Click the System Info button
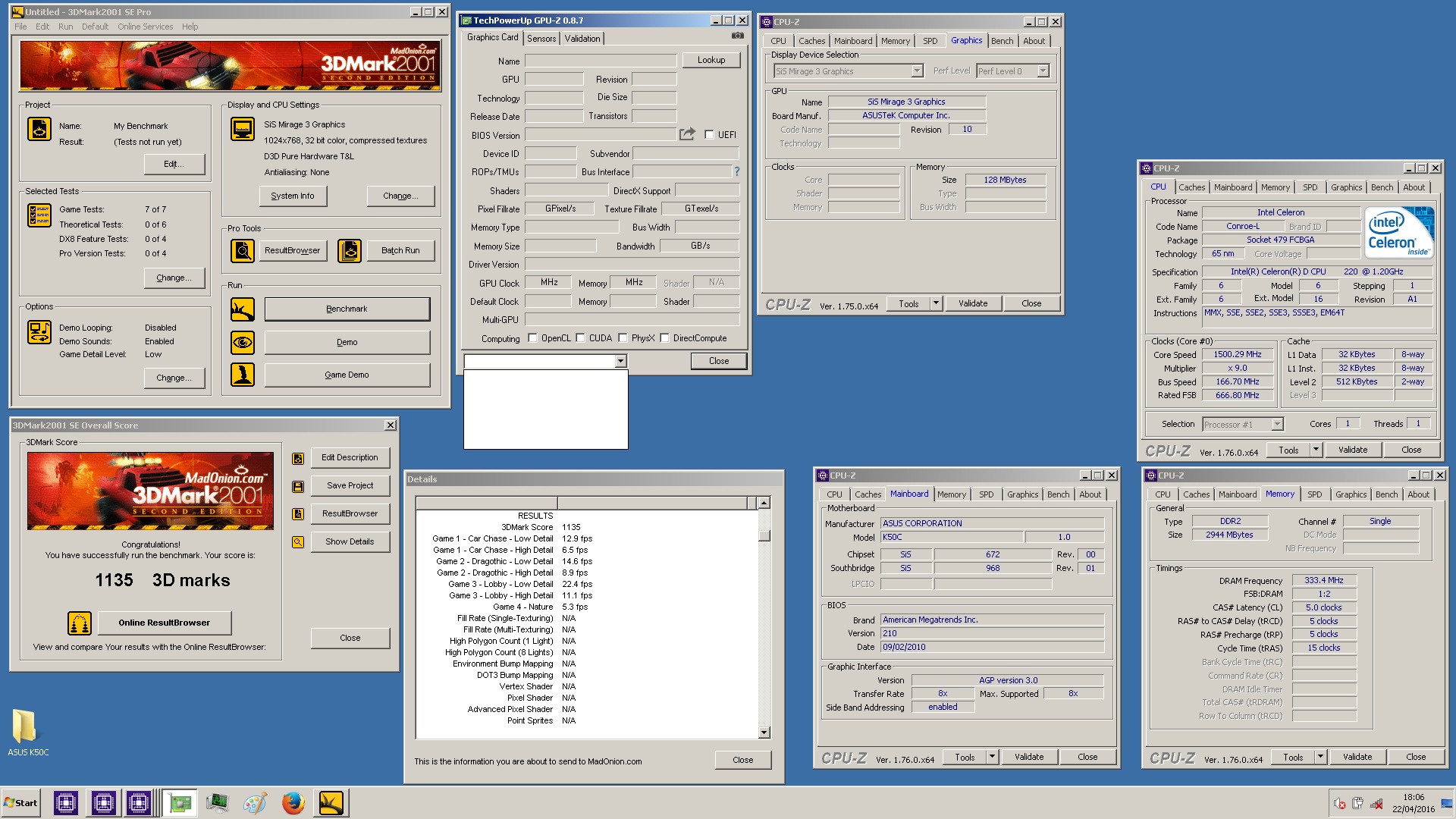Image resolution: width=1456 pixels, height=819 pixels. click(x=293, y=196)
